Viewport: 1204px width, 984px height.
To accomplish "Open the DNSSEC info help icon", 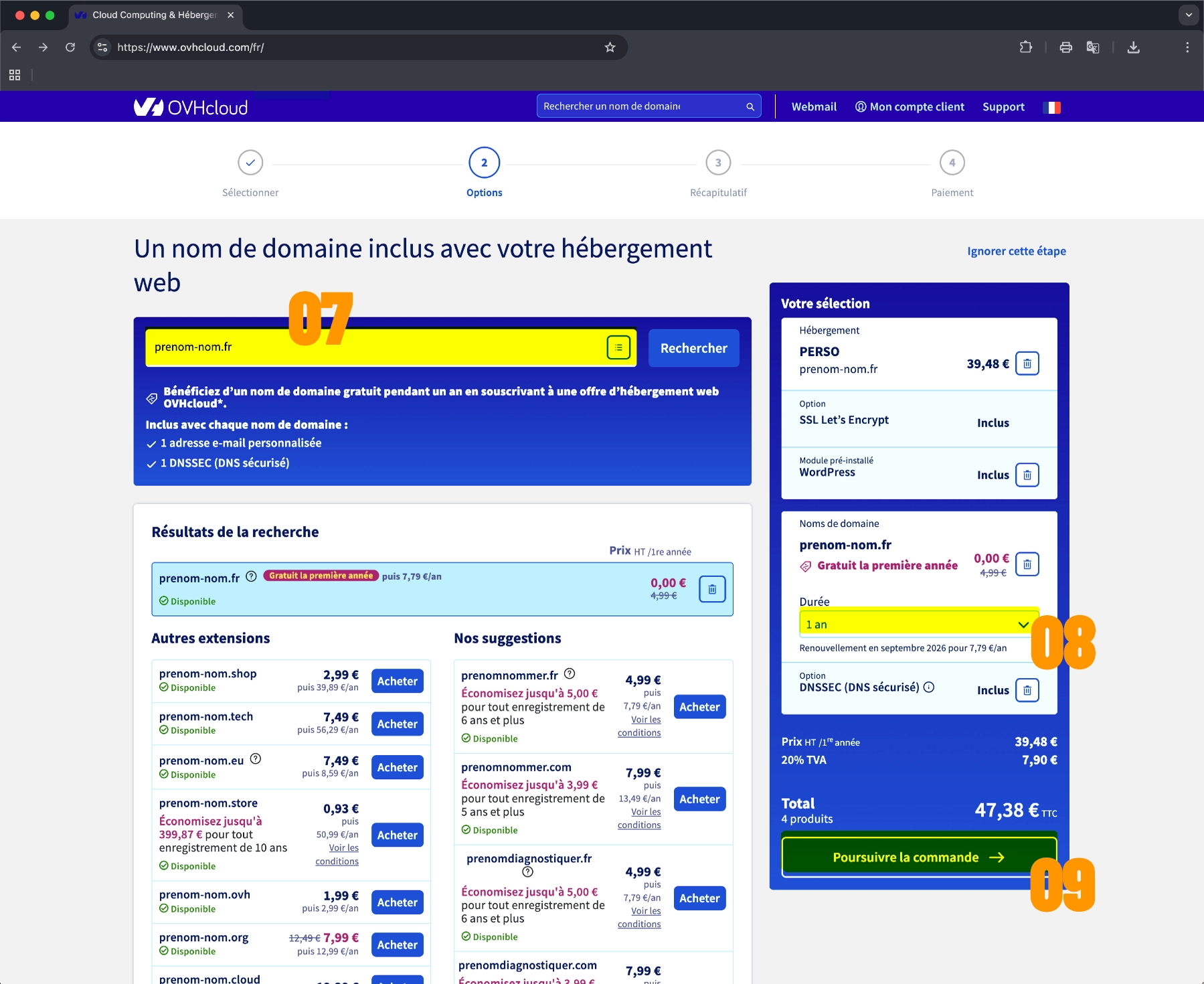I will click(x=929, y=687).
